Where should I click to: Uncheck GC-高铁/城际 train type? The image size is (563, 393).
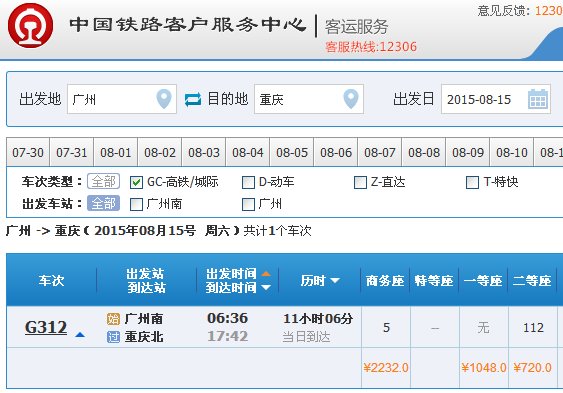pyautogui.click(x=136, y=182)
